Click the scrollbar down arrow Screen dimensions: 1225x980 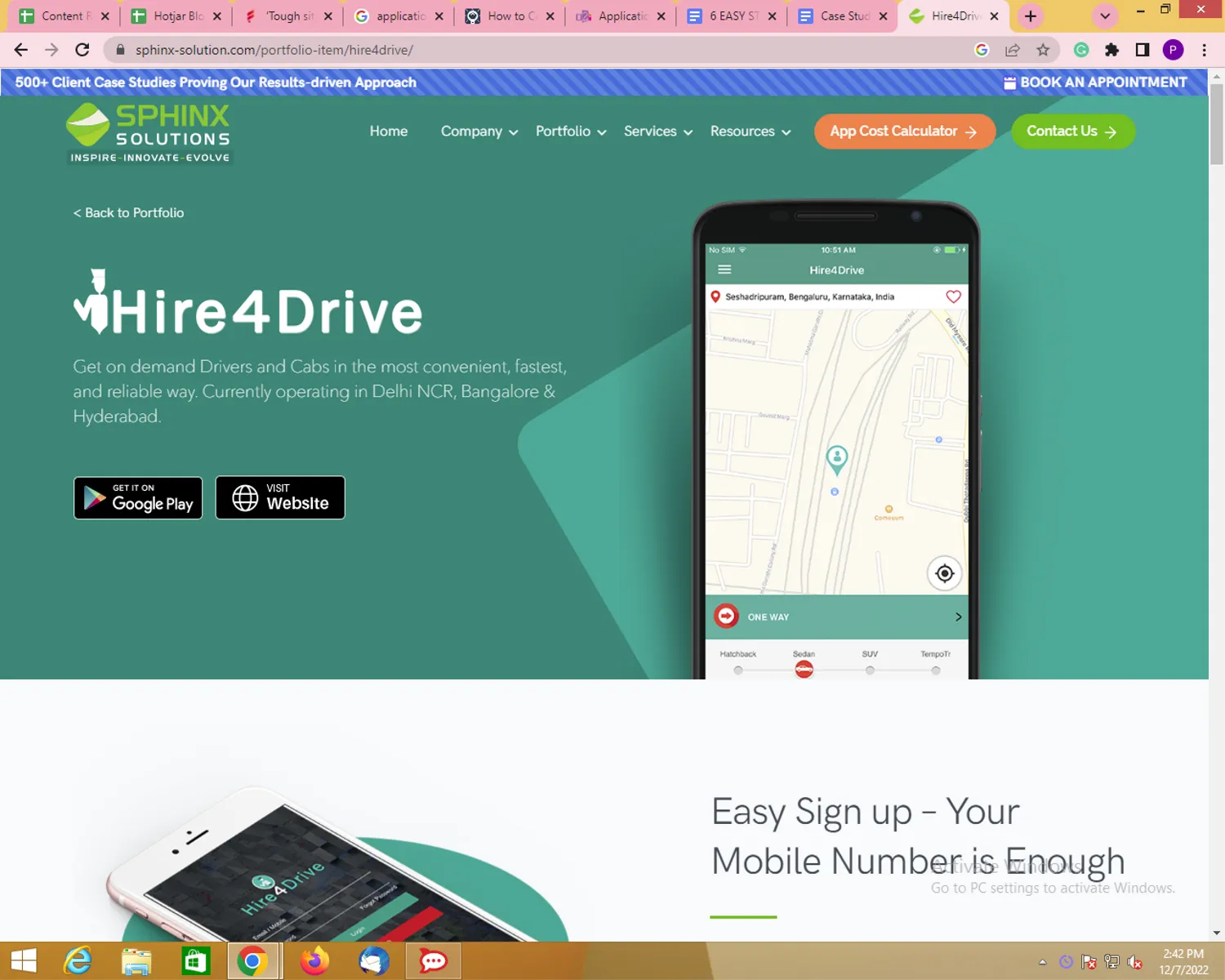point(1217,933)
